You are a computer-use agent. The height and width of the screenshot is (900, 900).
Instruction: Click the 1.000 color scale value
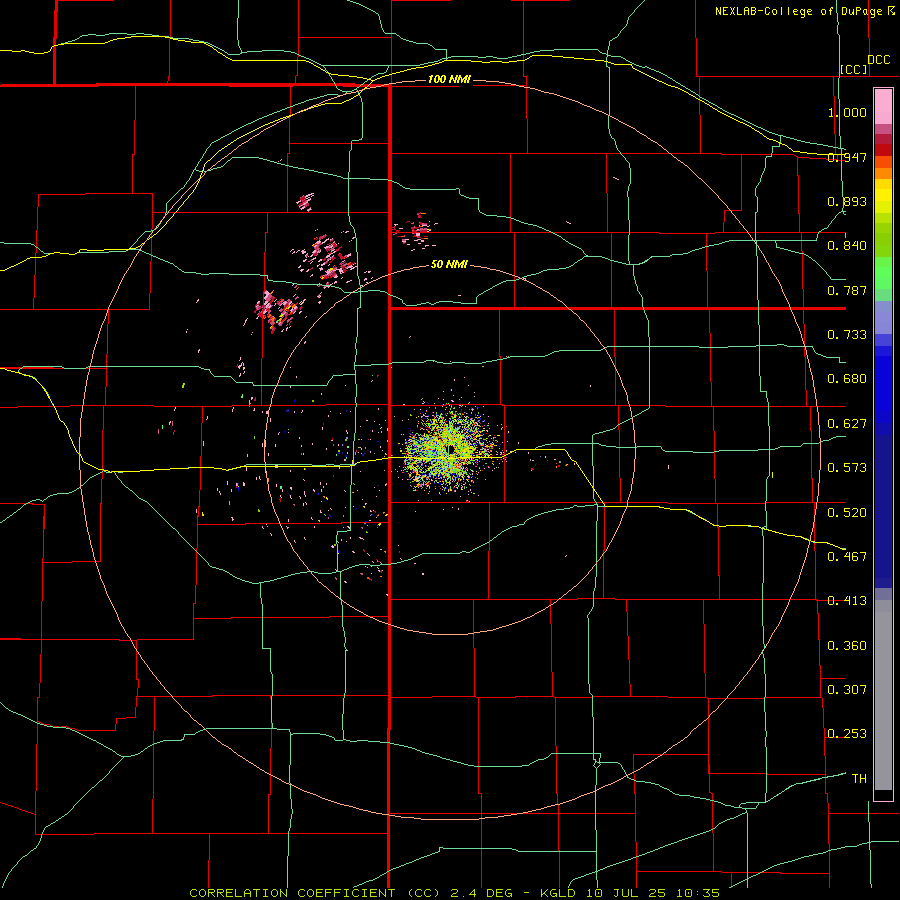pyautogui.click(x=847, y=112)
